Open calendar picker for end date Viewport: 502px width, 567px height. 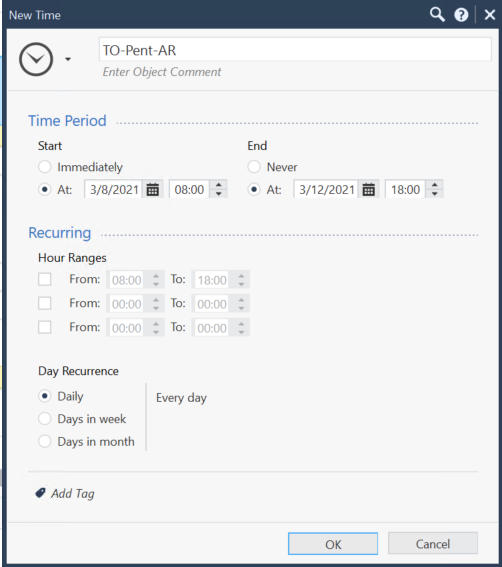point(369,189)
